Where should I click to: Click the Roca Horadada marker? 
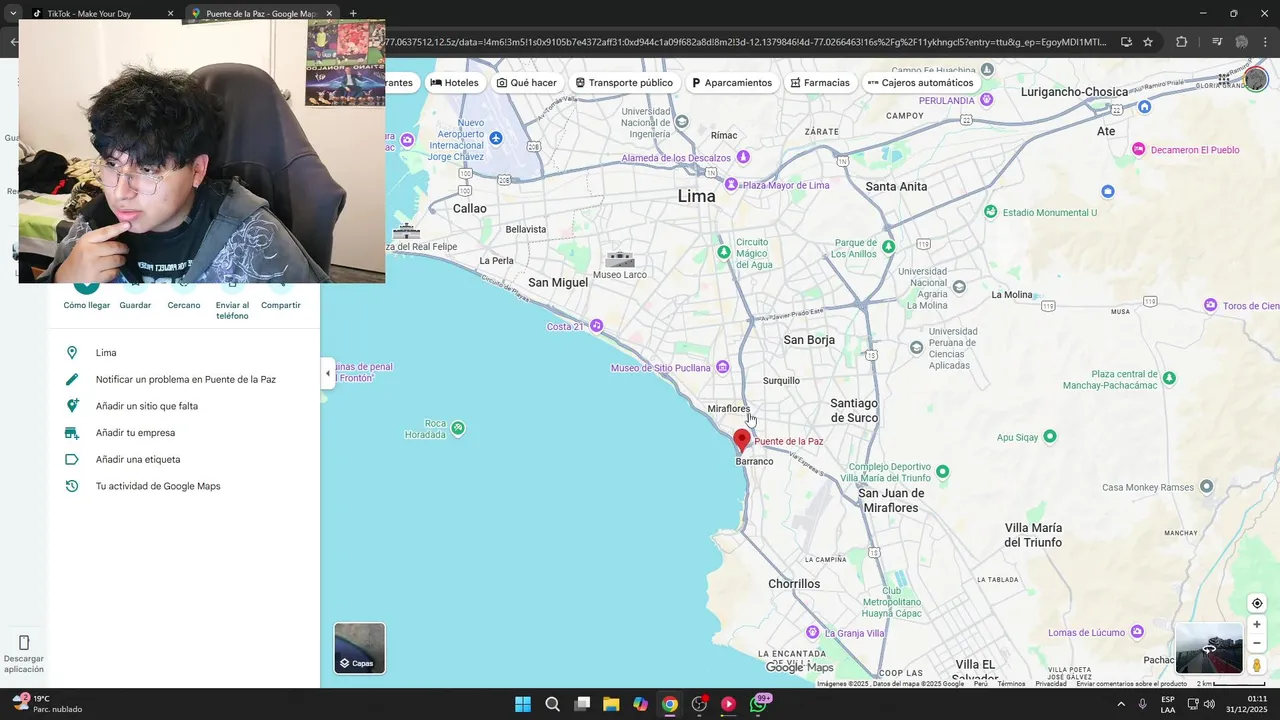(458, 428)
